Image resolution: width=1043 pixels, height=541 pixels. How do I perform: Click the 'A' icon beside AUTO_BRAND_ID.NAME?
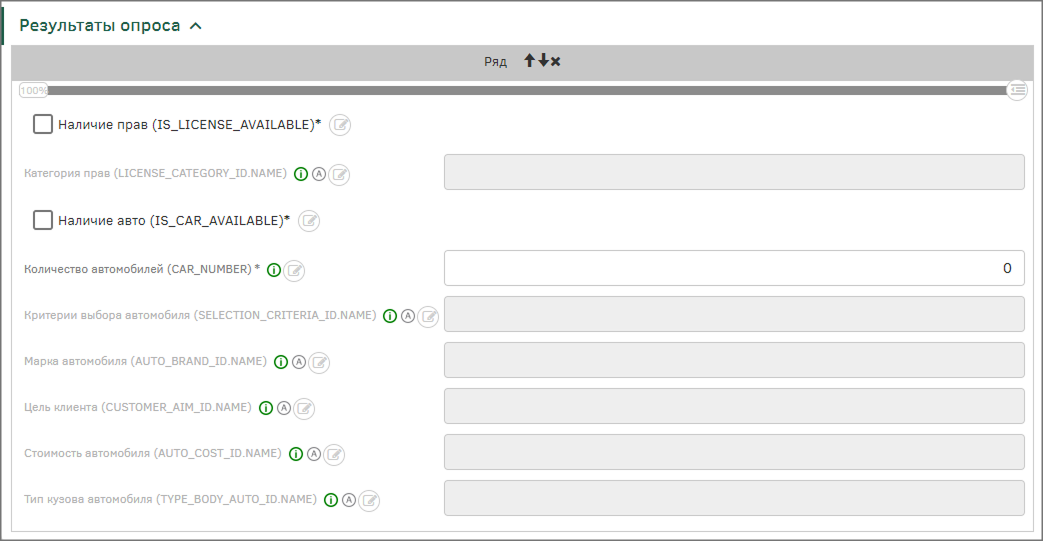click(x=299, y=362)
